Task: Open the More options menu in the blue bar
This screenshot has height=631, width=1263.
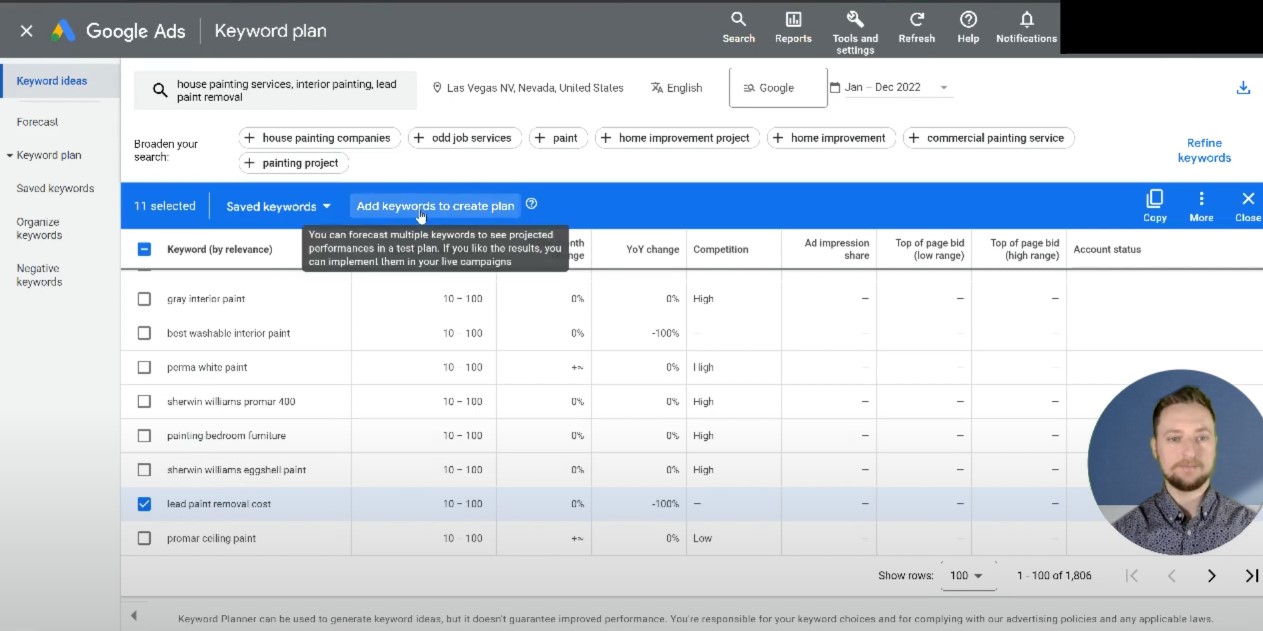Action: (x=1201, y=206)
